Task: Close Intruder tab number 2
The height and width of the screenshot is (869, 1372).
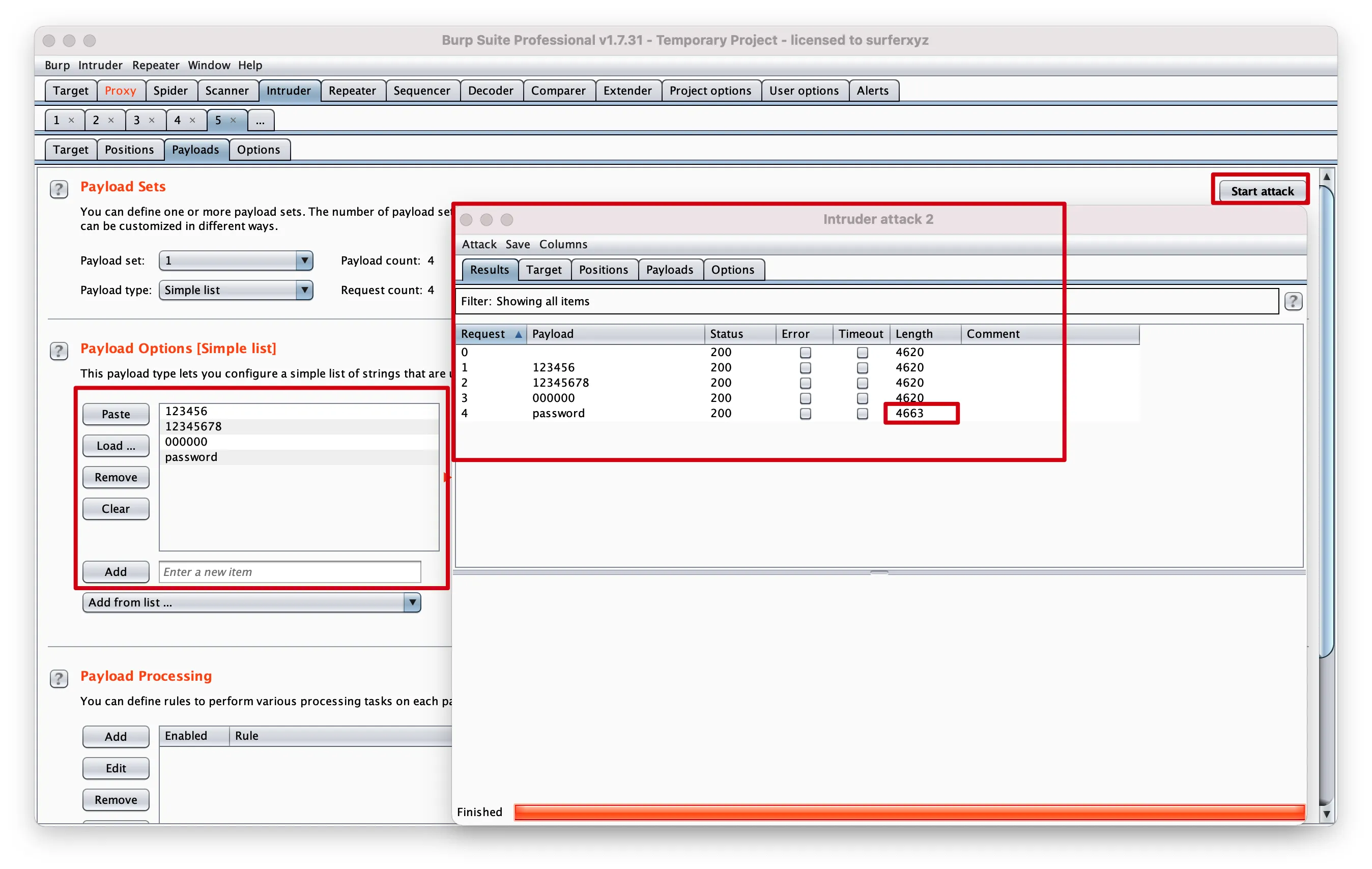Action: click(x=111, y=120)
